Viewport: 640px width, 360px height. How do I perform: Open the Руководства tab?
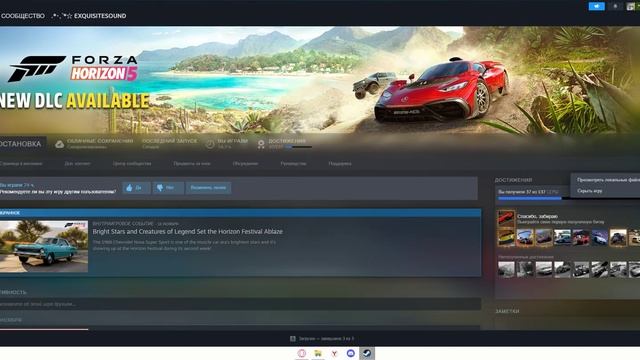(x=293, y=164)
